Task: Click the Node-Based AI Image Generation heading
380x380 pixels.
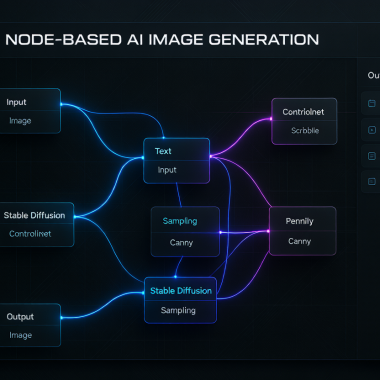Action: [162, 40]
